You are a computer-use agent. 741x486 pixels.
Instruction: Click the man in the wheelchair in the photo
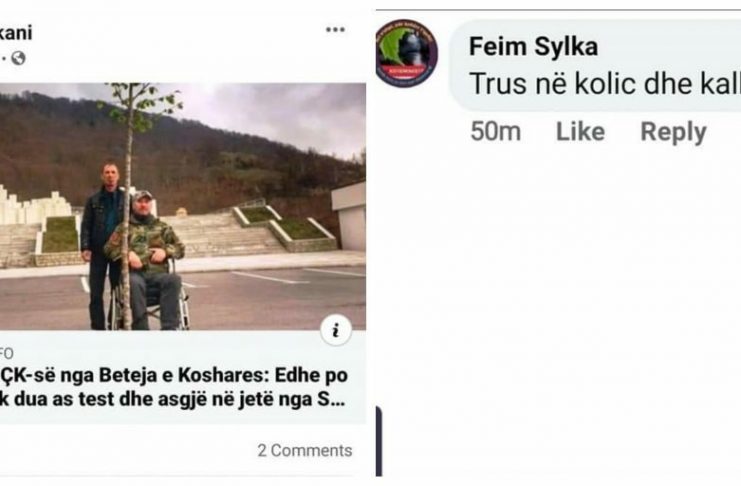pos(148,255)
